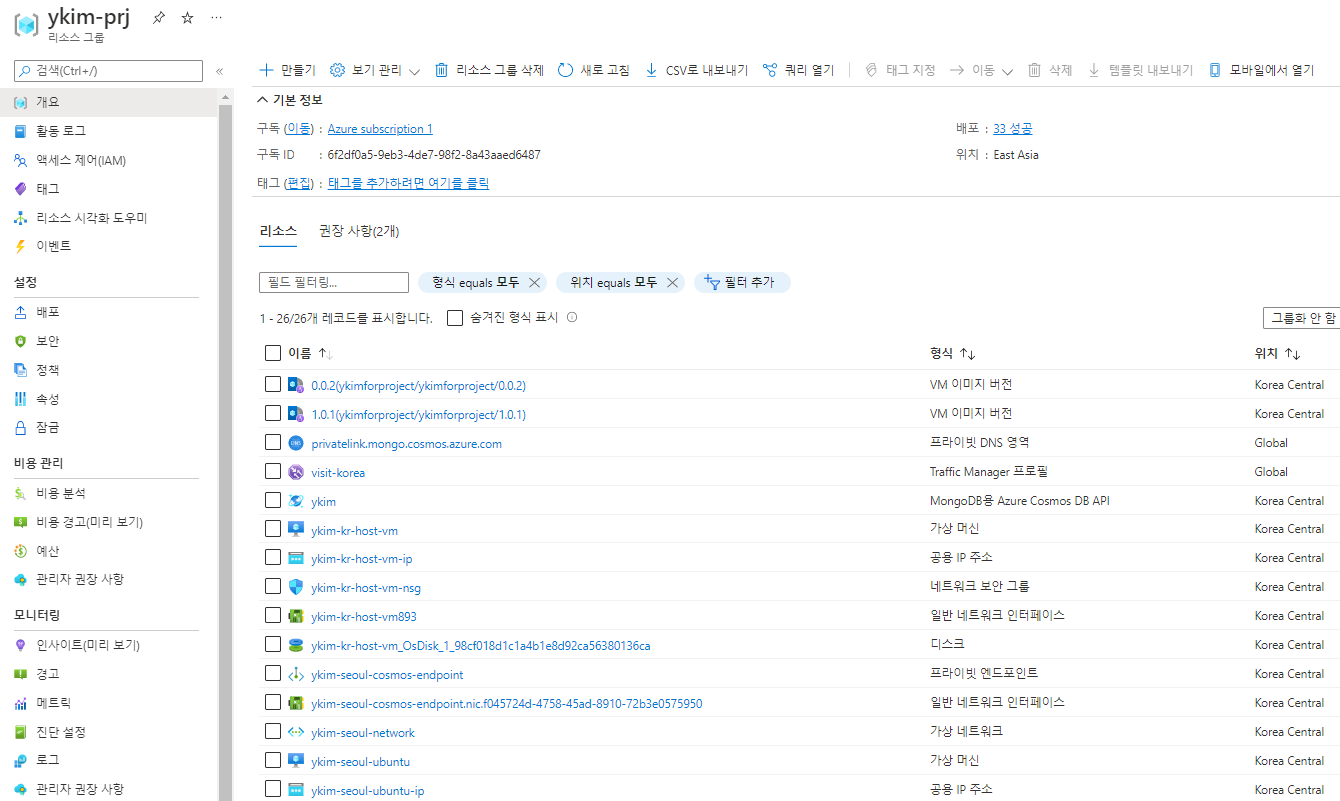Click 리소스 그룹 삭제 button
The image size is (1340, 801).
tap(490, 70)
